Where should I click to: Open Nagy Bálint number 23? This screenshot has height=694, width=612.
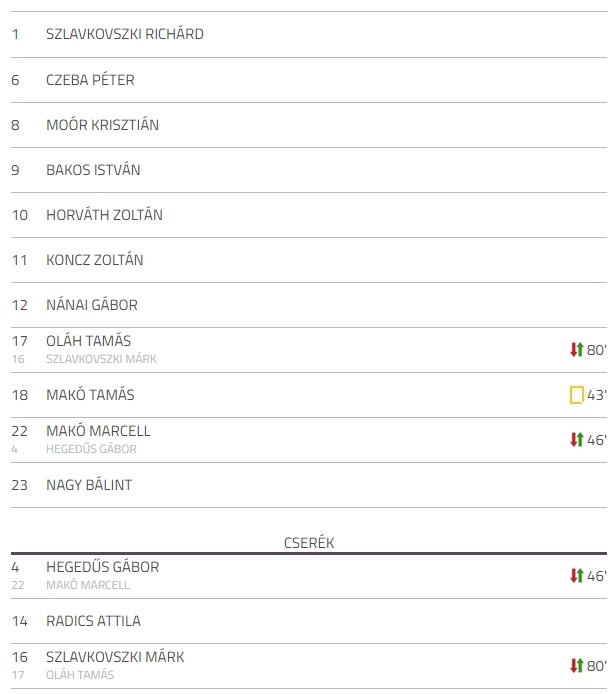[309, 485]
